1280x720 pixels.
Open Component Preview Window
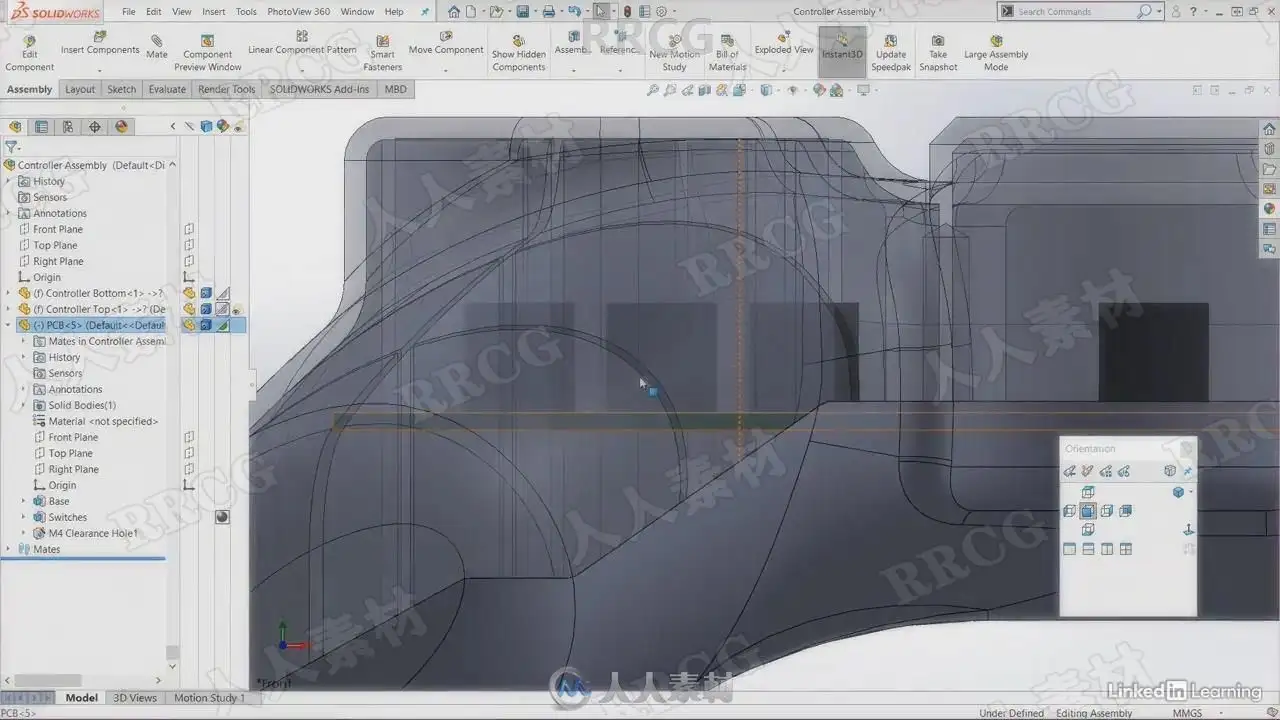pyautogui.click(x=207, y=54)
